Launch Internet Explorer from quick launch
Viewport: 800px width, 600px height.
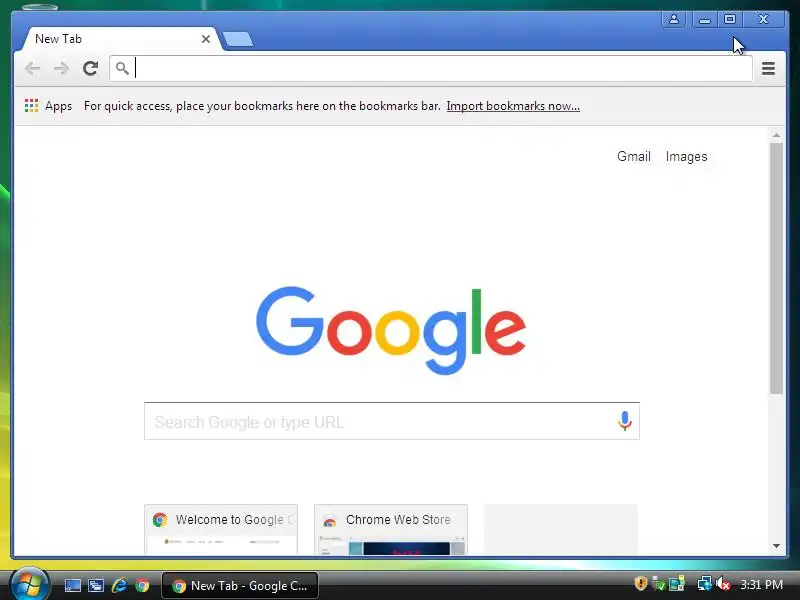pyautogui.click(x=119, y=585)
